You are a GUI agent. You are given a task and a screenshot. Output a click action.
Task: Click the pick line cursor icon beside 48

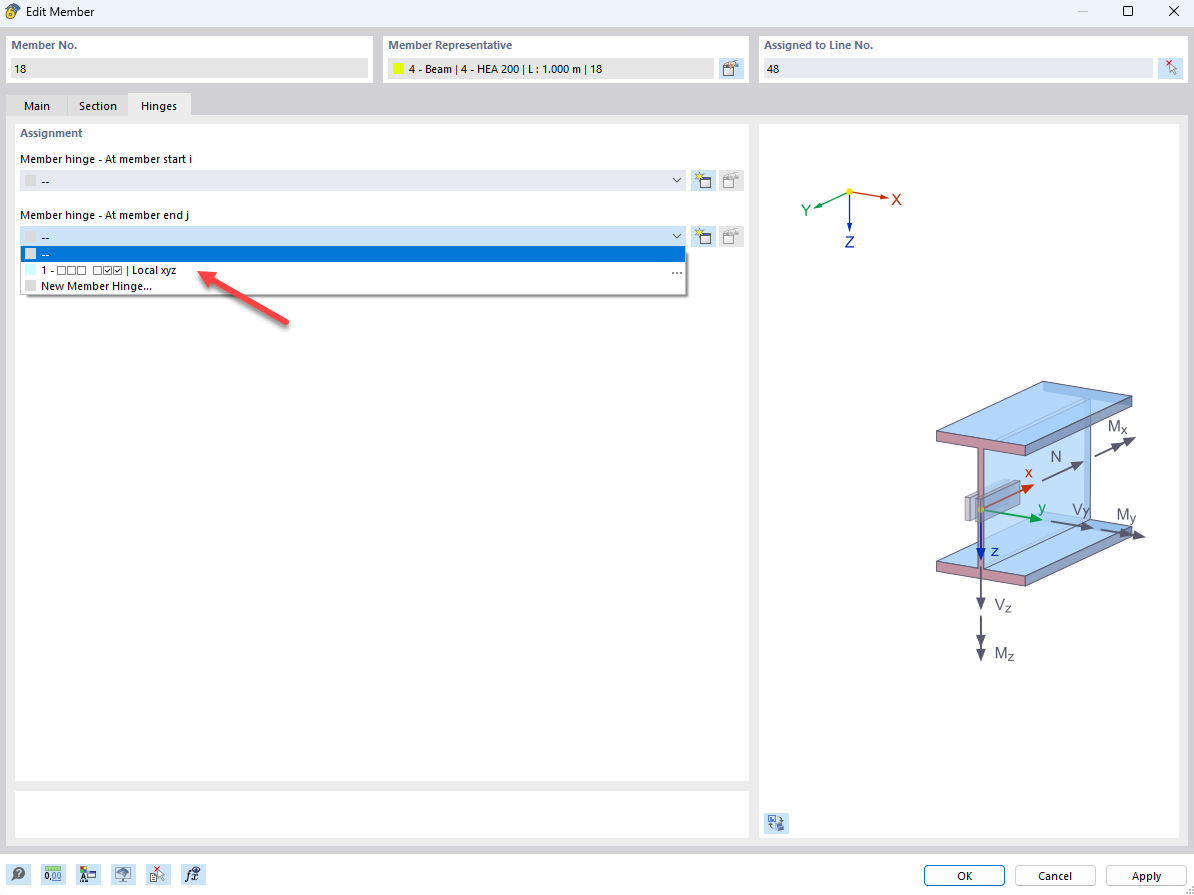tap(1170, 69)
